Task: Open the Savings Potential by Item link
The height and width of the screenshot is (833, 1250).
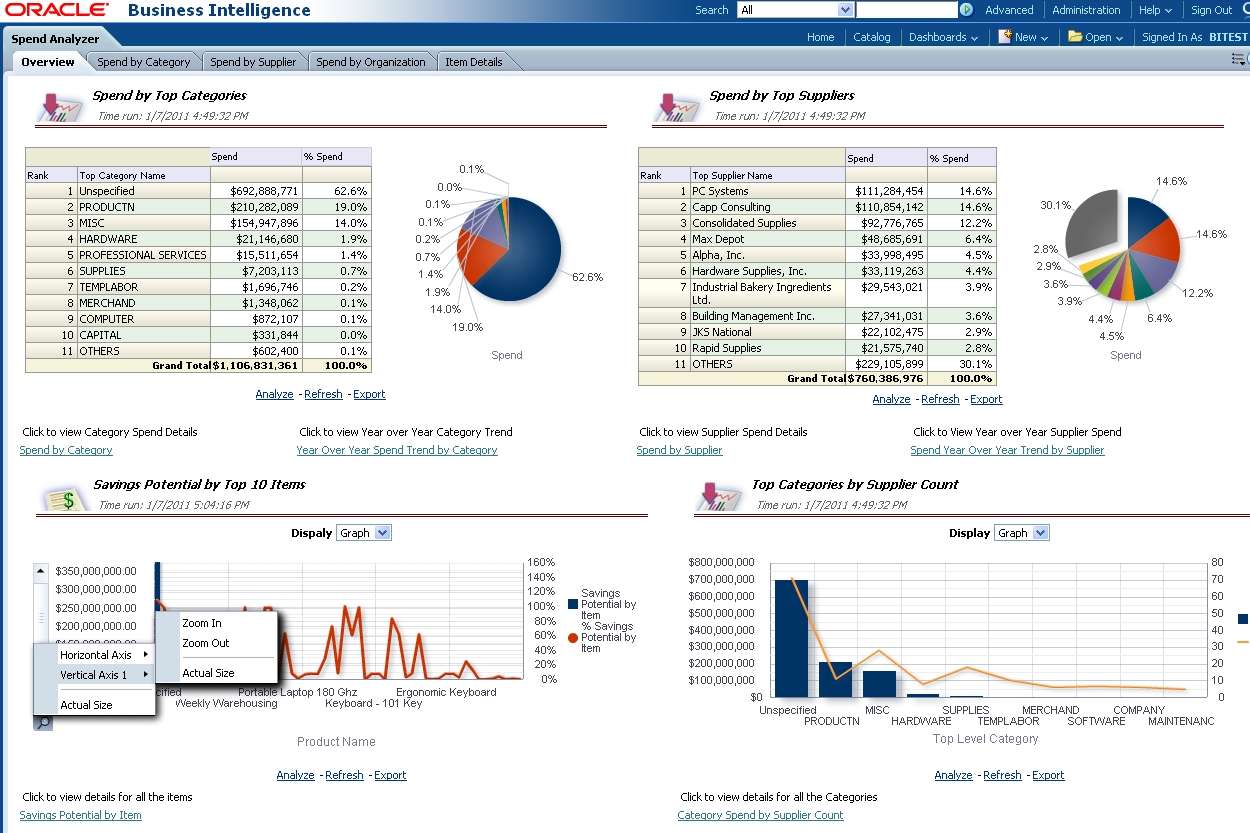Action: tap(80, 815)
